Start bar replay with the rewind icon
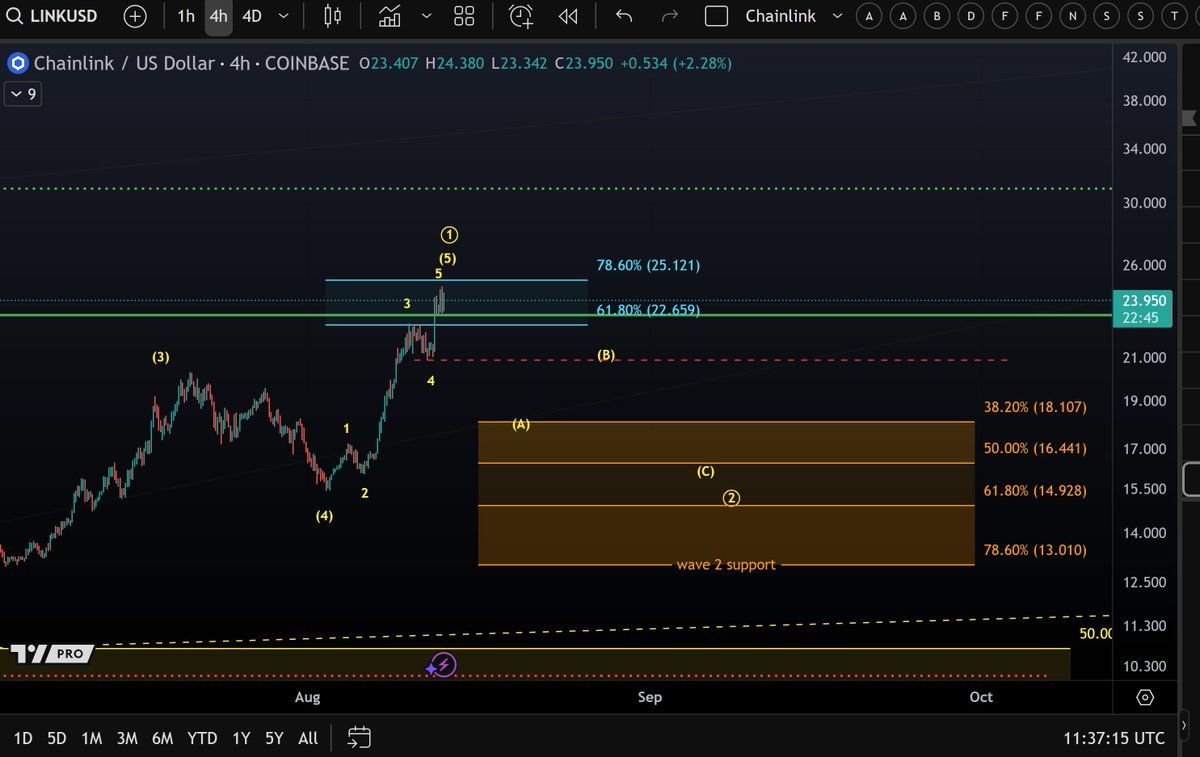Image resolution: width=1200 pixels, height=757 pixels. (568, 16)
